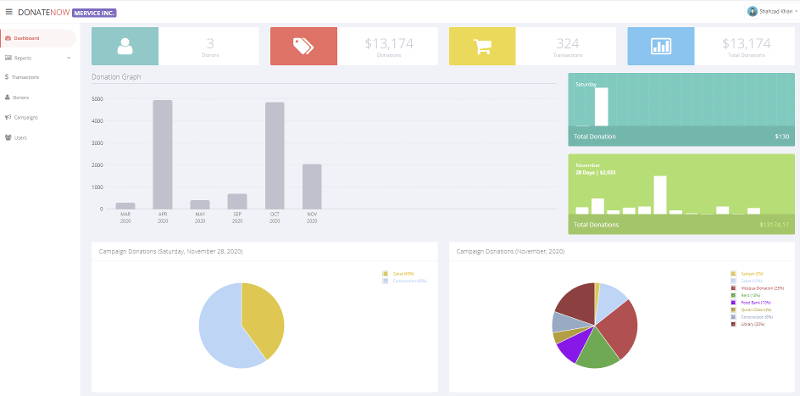Screen dimensions: 800x396
Task: Click the NOV 2020 bar
Action: 312,187
